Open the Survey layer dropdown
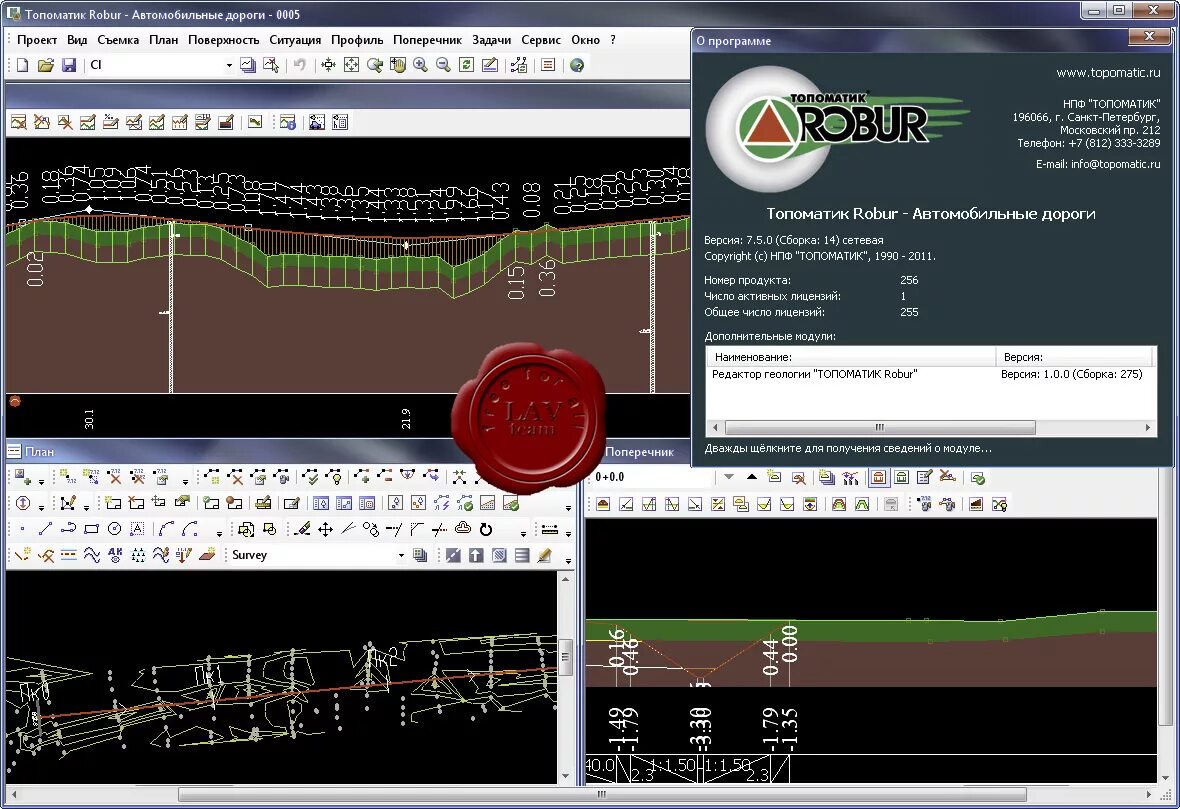 401,555
